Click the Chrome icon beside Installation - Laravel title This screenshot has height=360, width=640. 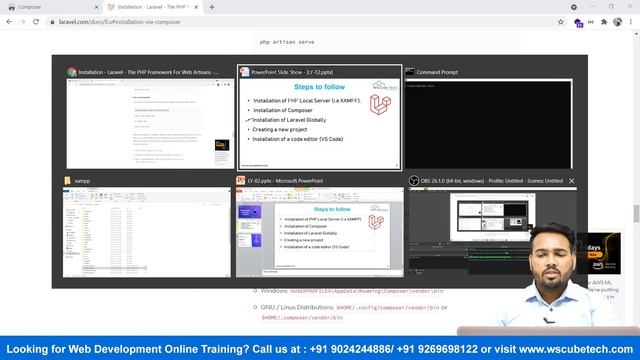pos(72,72)
